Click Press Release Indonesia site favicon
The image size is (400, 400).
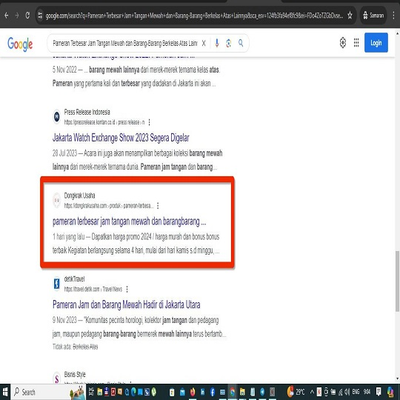(57, 117)
